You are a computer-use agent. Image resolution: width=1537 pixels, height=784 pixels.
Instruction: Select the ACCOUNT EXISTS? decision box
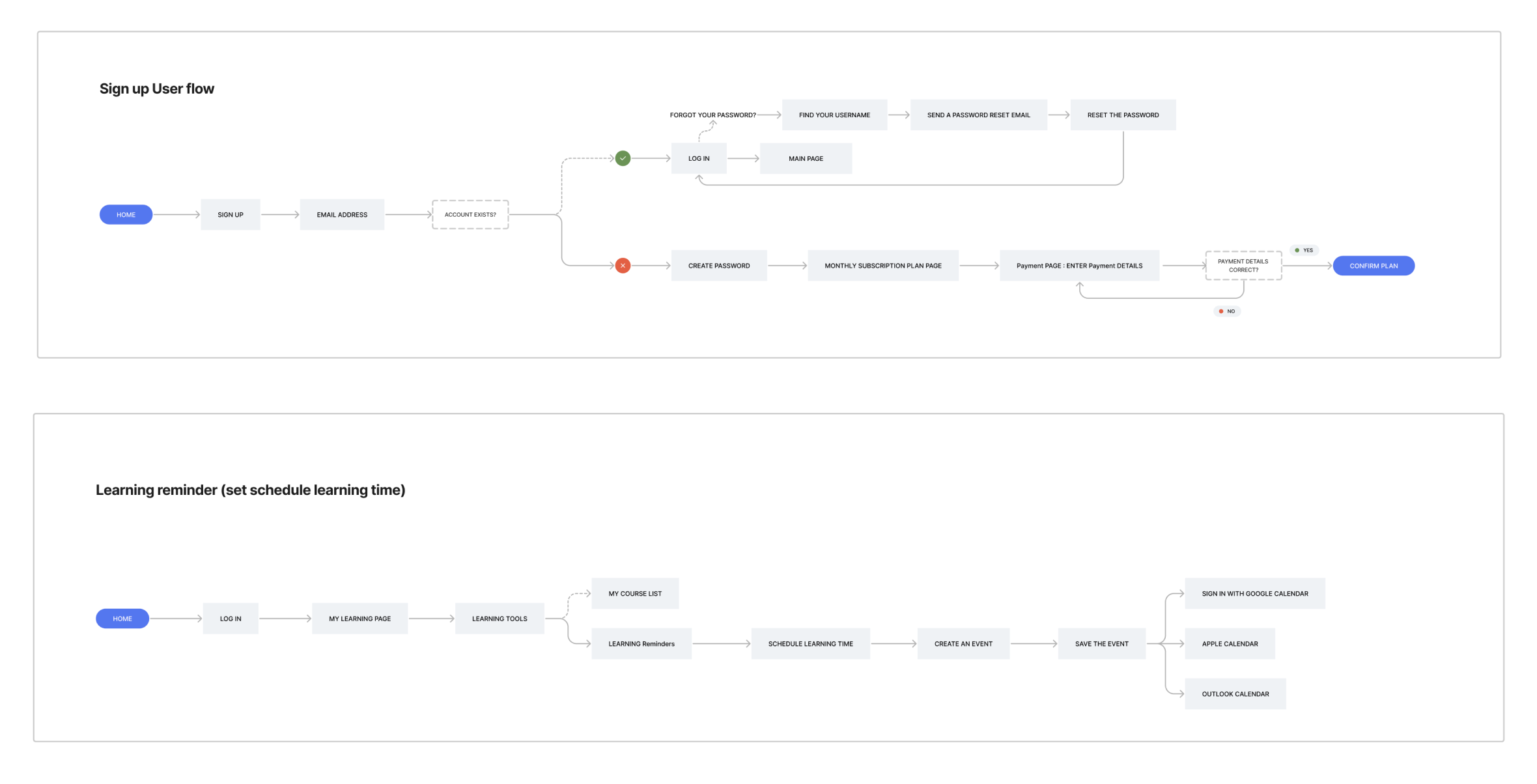coord(470,214)
